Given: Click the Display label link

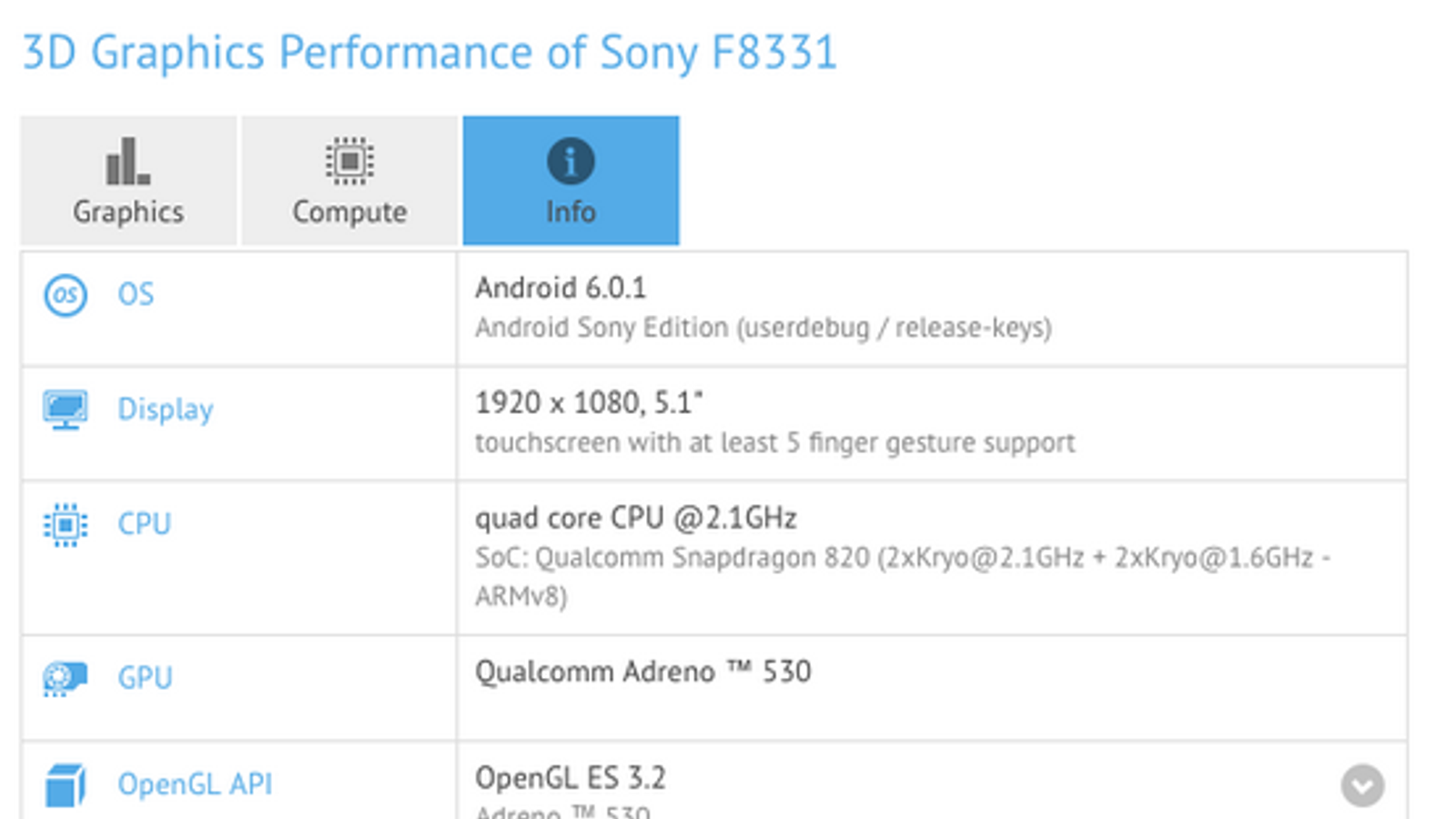Looking at the screenshot, I should coord(165,409).
